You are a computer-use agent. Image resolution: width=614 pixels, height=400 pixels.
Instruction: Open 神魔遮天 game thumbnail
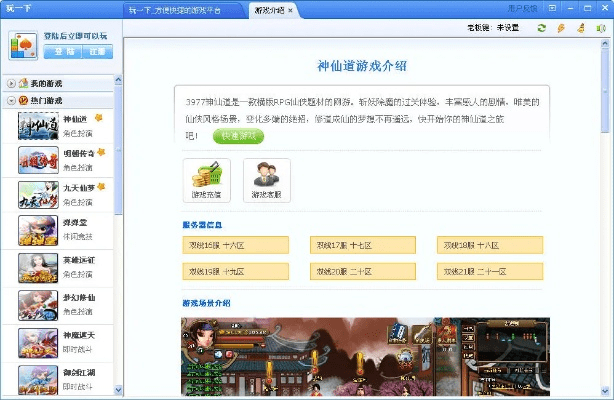38,343
